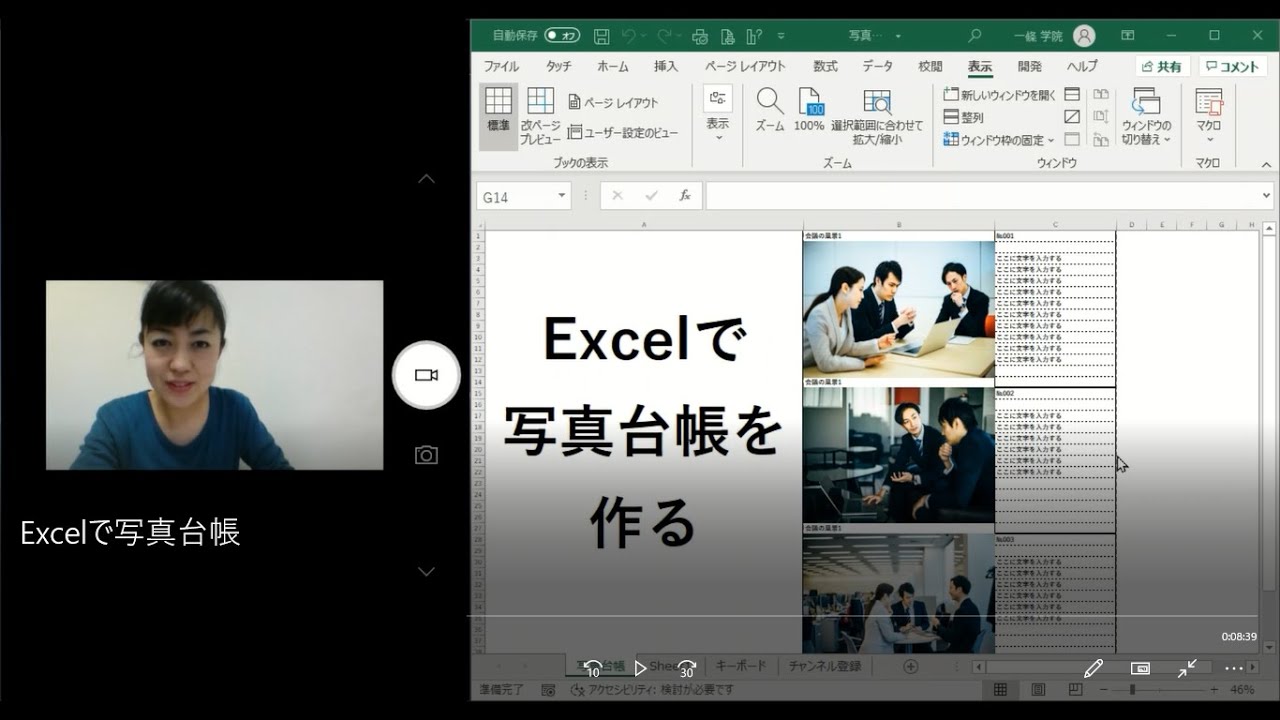The image size is (1280, 720).
Task: Click the Reset Window Position icon
Action: click(1101, 140)
